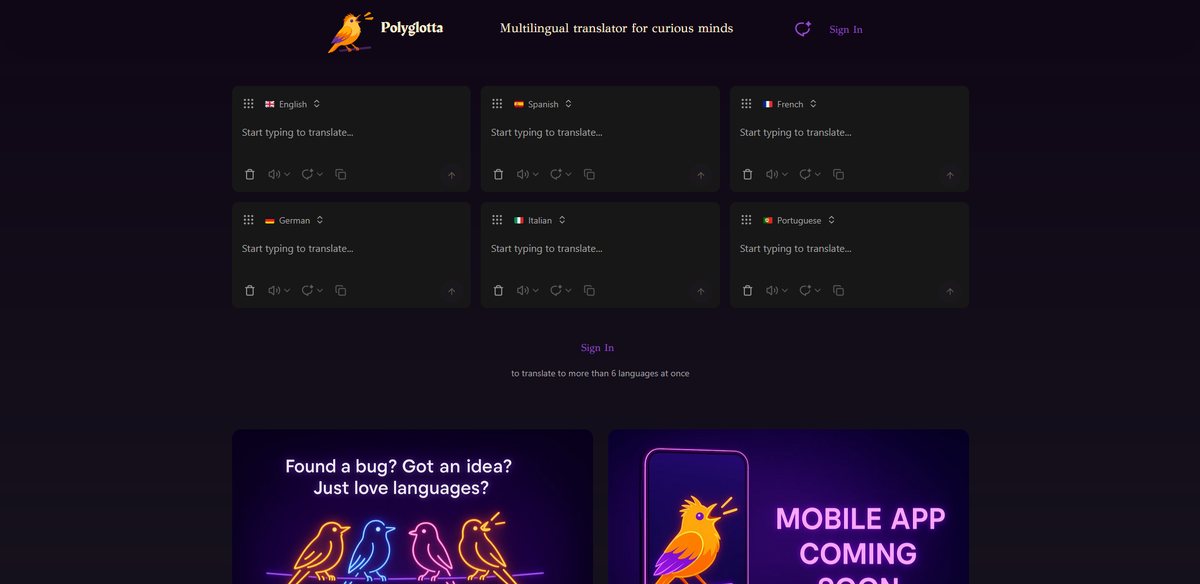Image resolution: width=1200 pixels, height=584 pixels.
Task: Click the Sign In link below the translation panels
Action: (x=598, y=348)
